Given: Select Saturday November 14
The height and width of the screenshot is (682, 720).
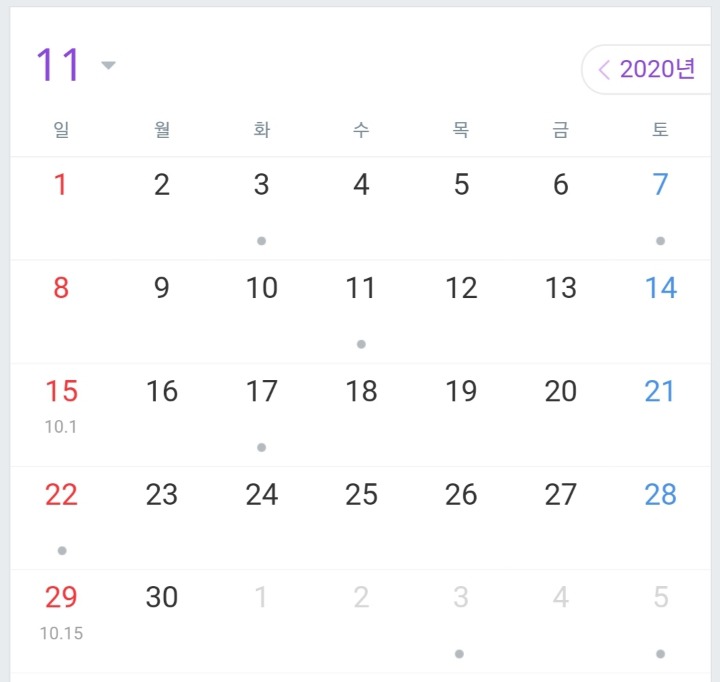Looking at the screenshot, I should pyautogui.click(x=660, y=288).
